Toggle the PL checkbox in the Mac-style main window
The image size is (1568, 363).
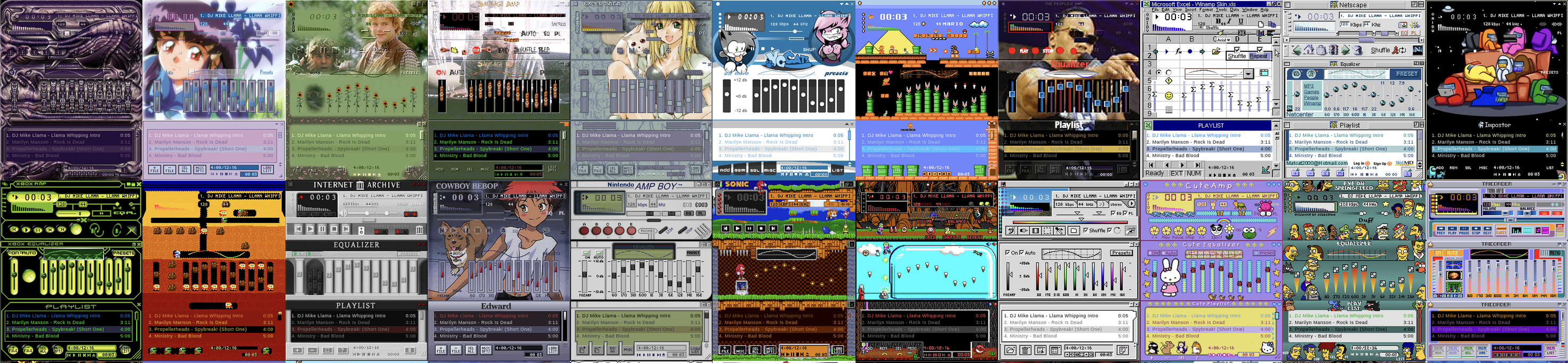click(1125, 212)
